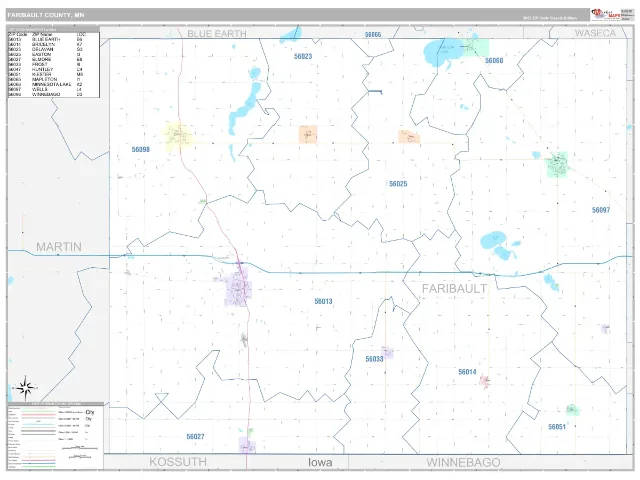Screen dimensions: 640x480
Task: Select ZIP code label 56097
Action: (x=601, y=210)
